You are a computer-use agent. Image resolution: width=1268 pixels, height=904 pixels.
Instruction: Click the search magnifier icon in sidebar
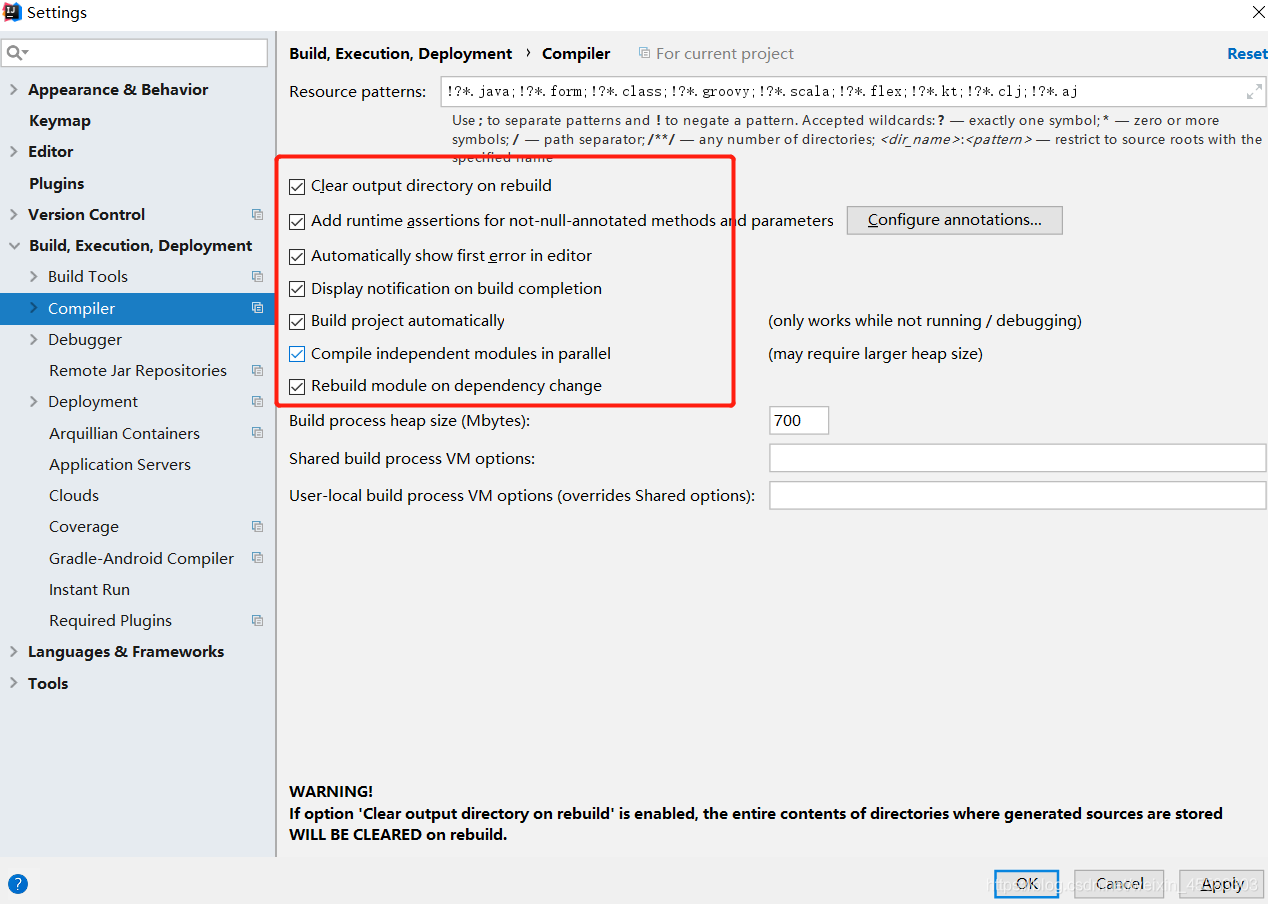(x=16, y=53)
